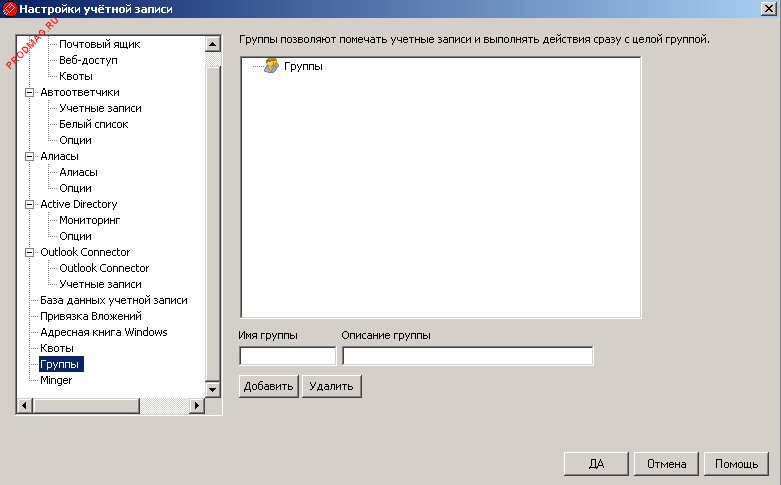Open the Minger settings page
Viewport: 781px width, 485px height.
(x=56, y=380)
